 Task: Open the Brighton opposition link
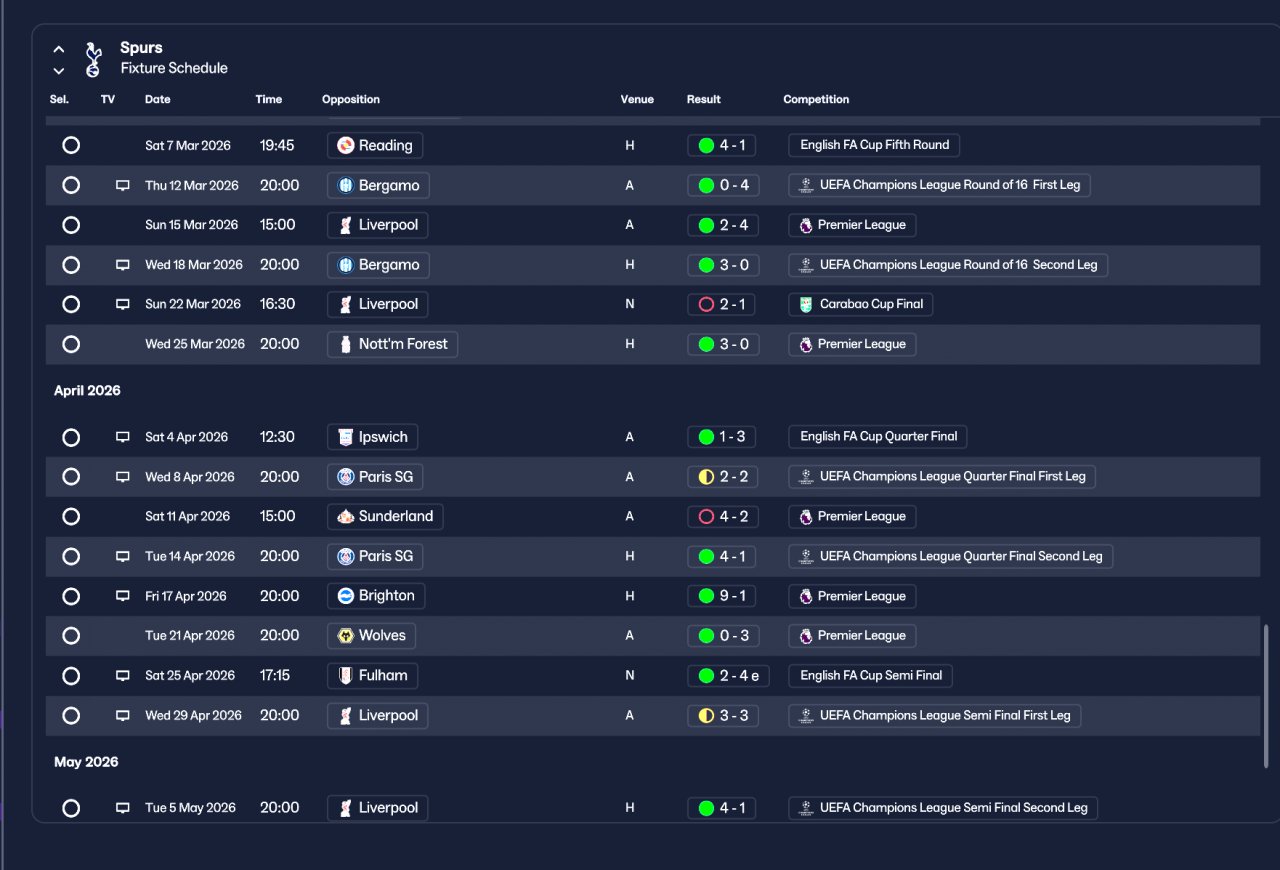[x=376, y=596]
